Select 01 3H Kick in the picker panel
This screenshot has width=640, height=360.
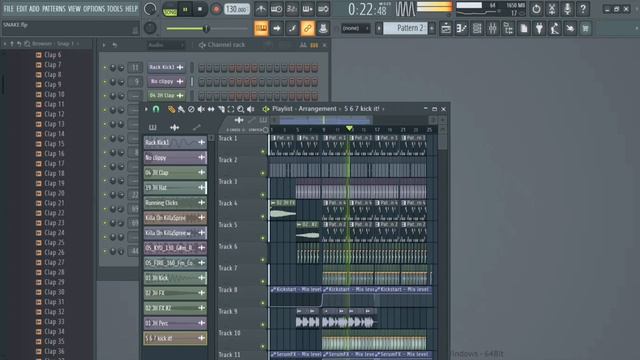(x=175, y=278)
